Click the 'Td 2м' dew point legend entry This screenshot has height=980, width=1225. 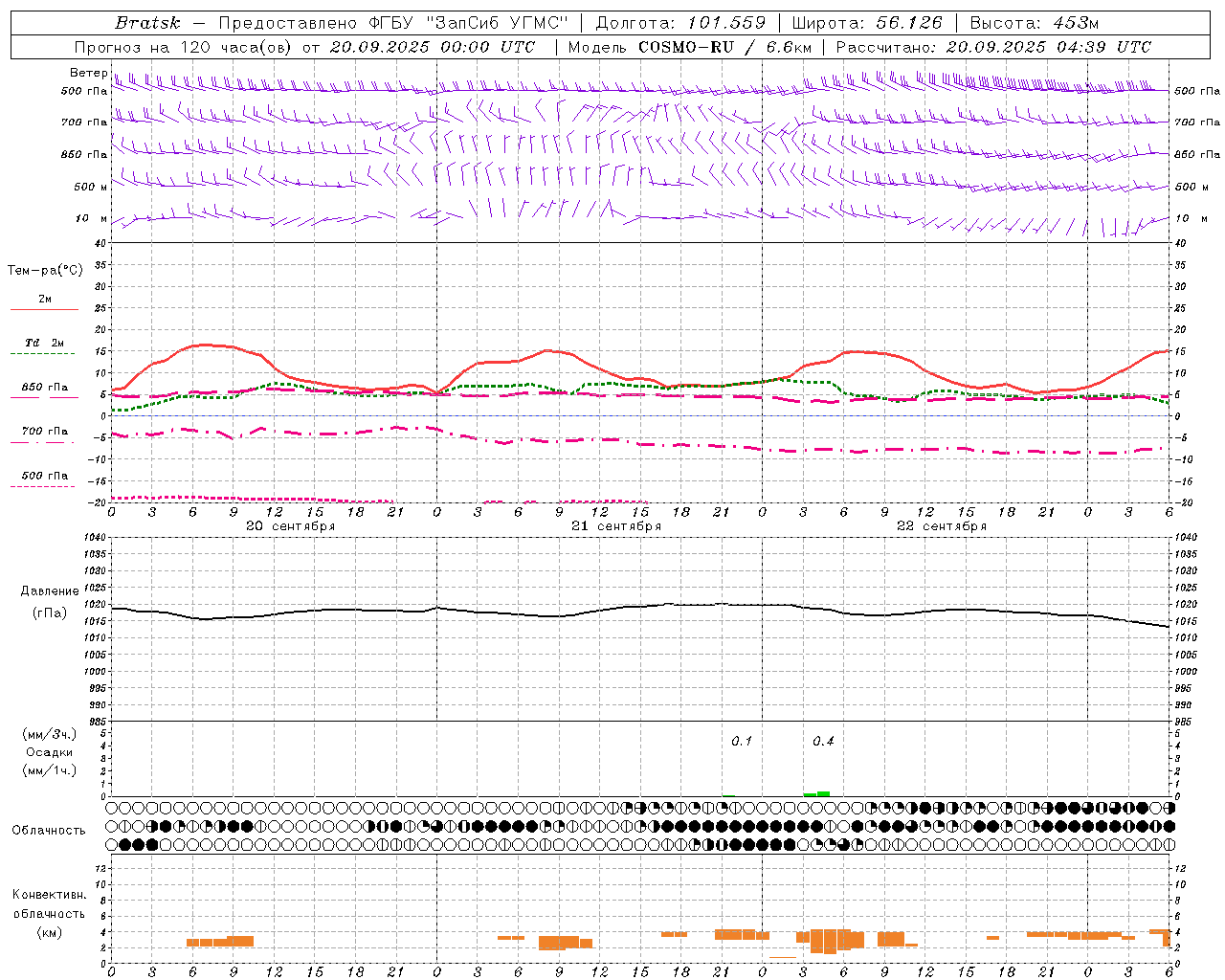45,343
